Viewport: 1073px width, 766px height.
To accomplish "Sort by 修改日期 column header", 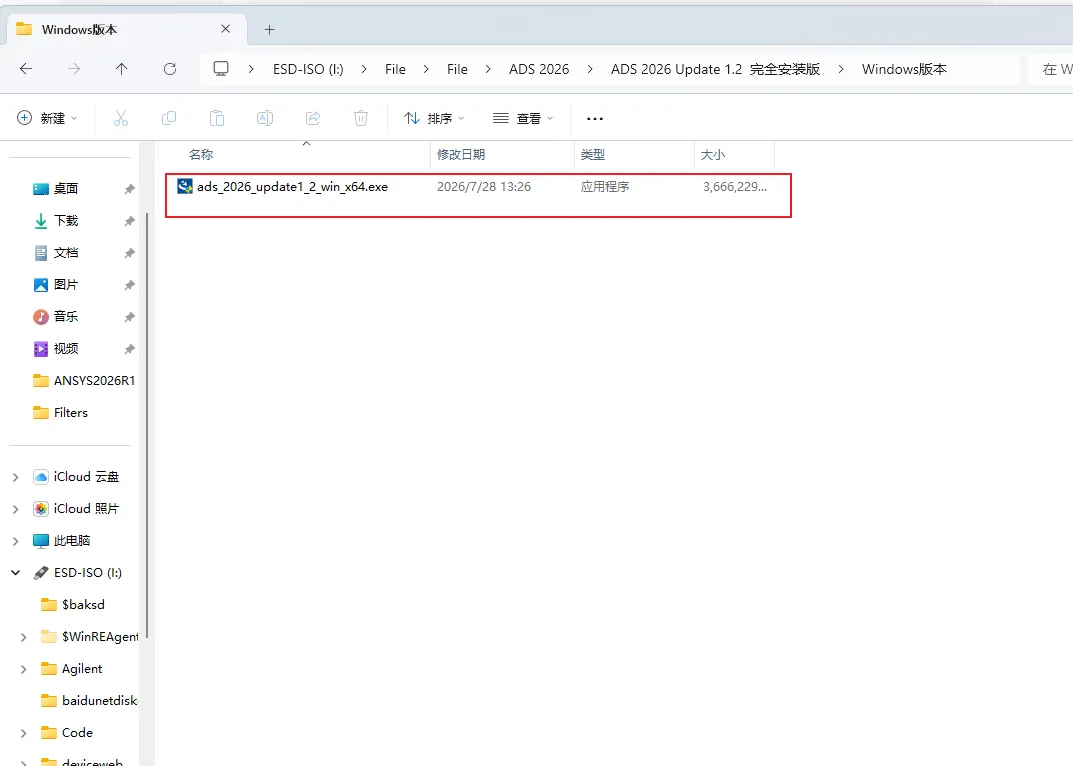I will [461, 155].
